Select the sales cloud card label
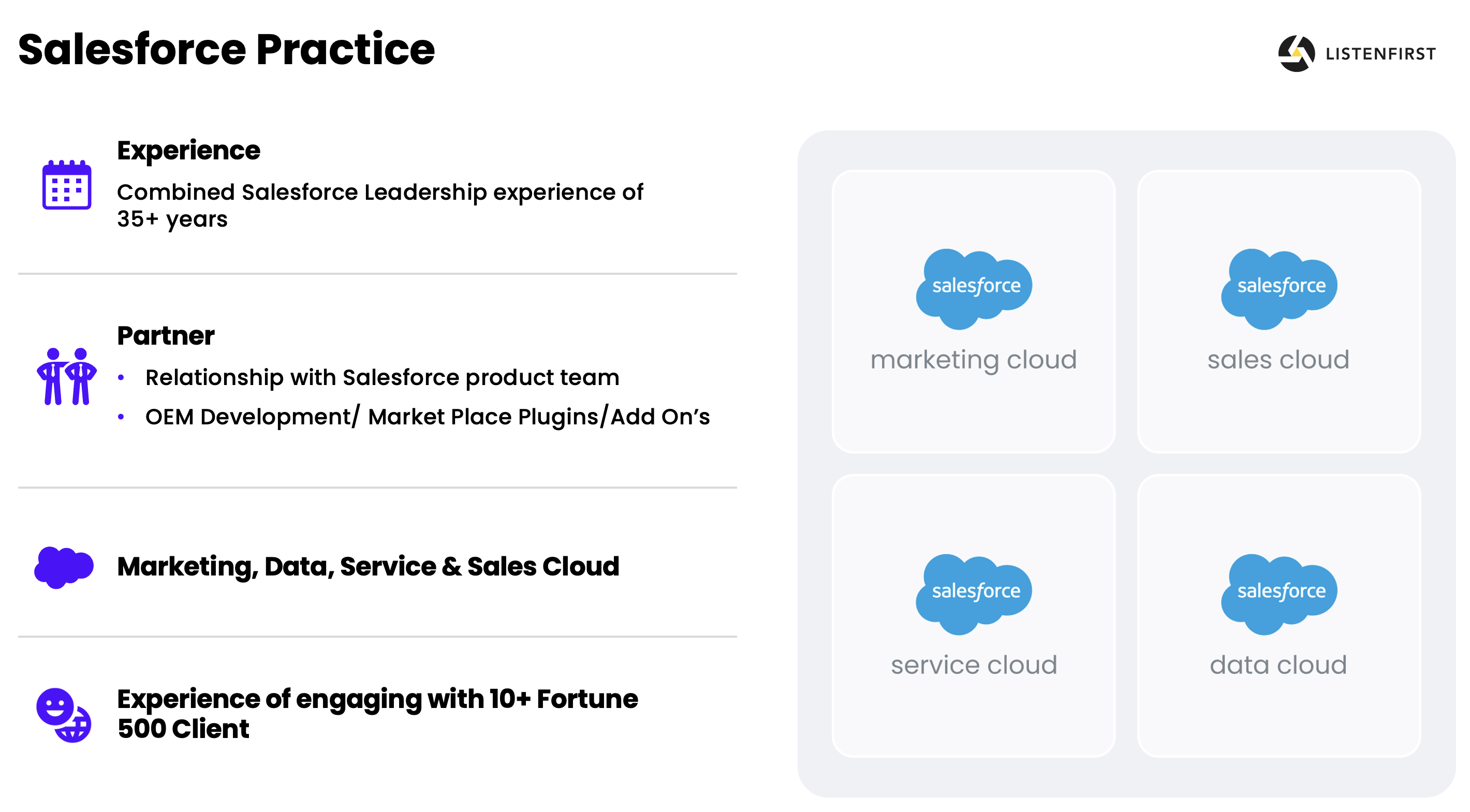This screenshot has height=812, width=1470. [x=1278, y=360]
